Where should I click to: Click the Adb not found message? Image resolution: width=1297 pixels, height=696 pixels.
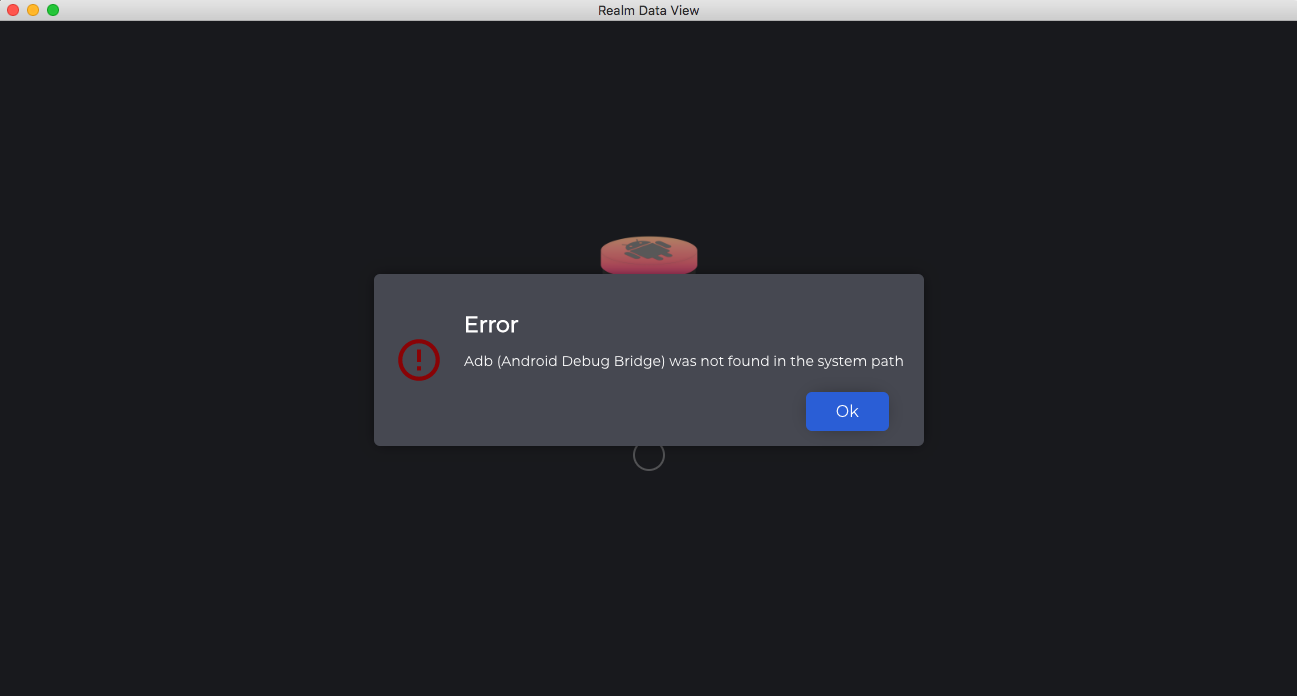(x=684, y=361)
